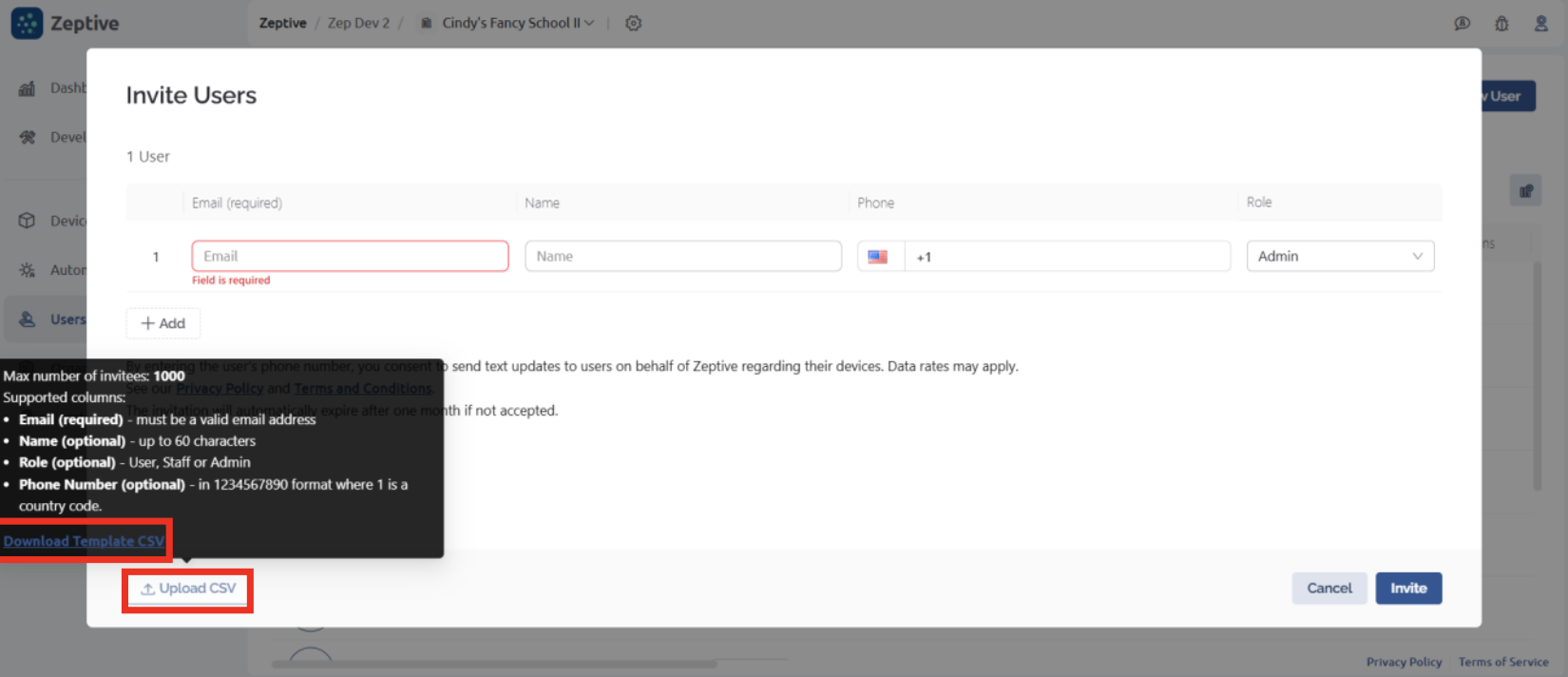Click the 'Email (required)' column header
1568x677 pixels.
(237, 203)
